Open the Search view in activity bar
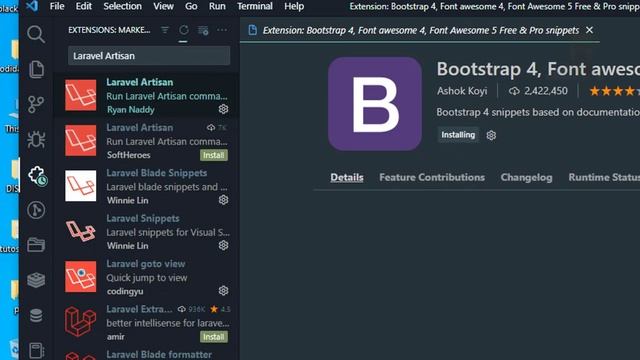This screenshot has width=640, height=360. [36, 34]
